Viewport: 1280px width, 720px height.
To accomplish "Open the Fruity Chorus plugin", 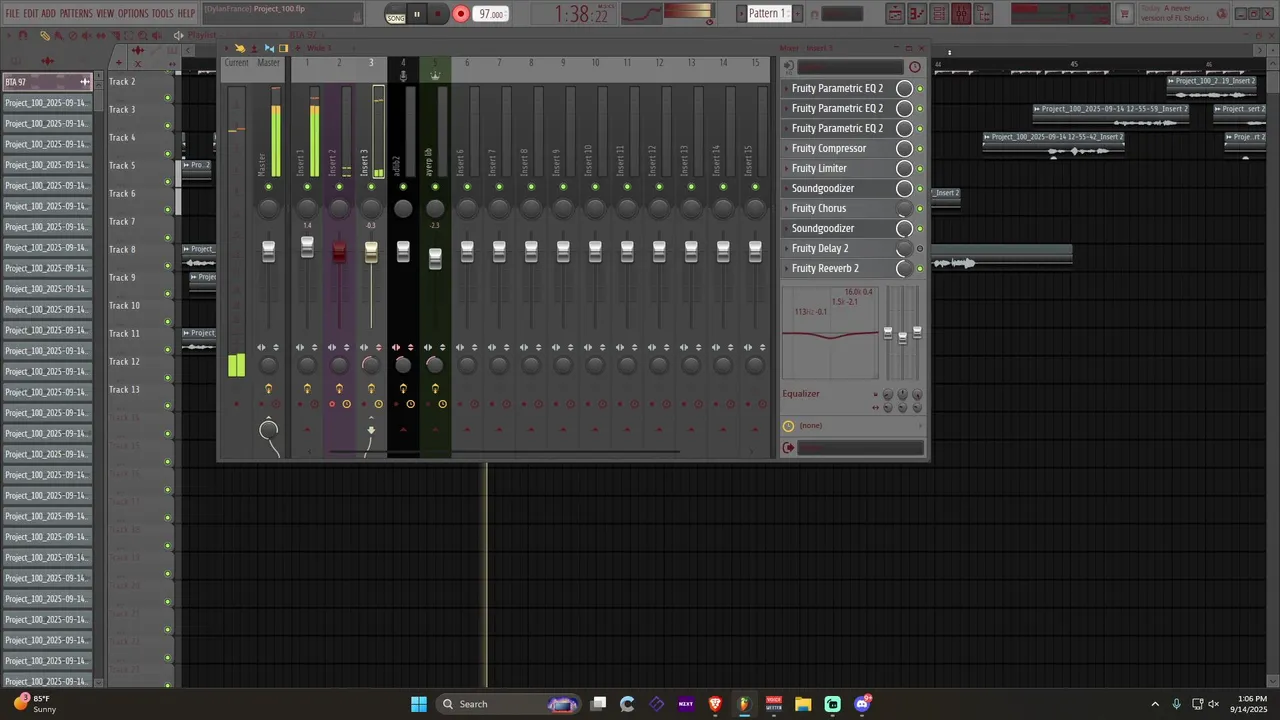I will 819,208.
